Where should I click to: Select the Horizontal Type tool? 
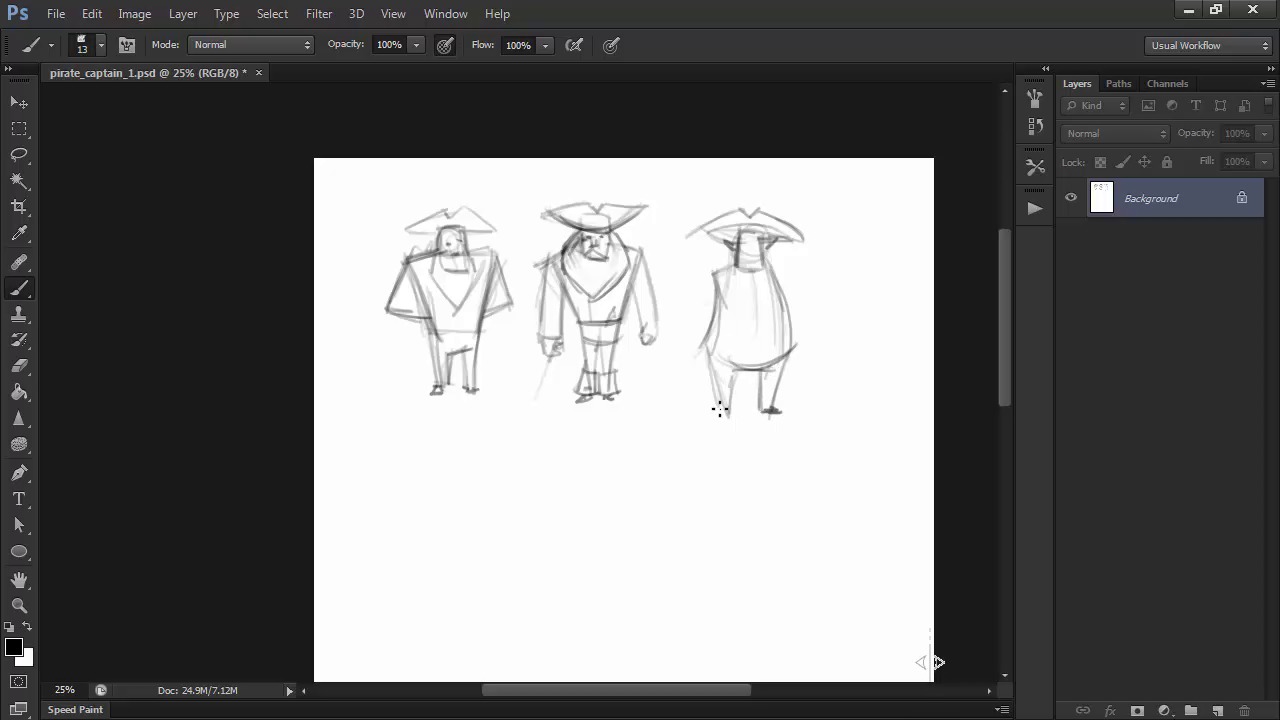[19, 499]
